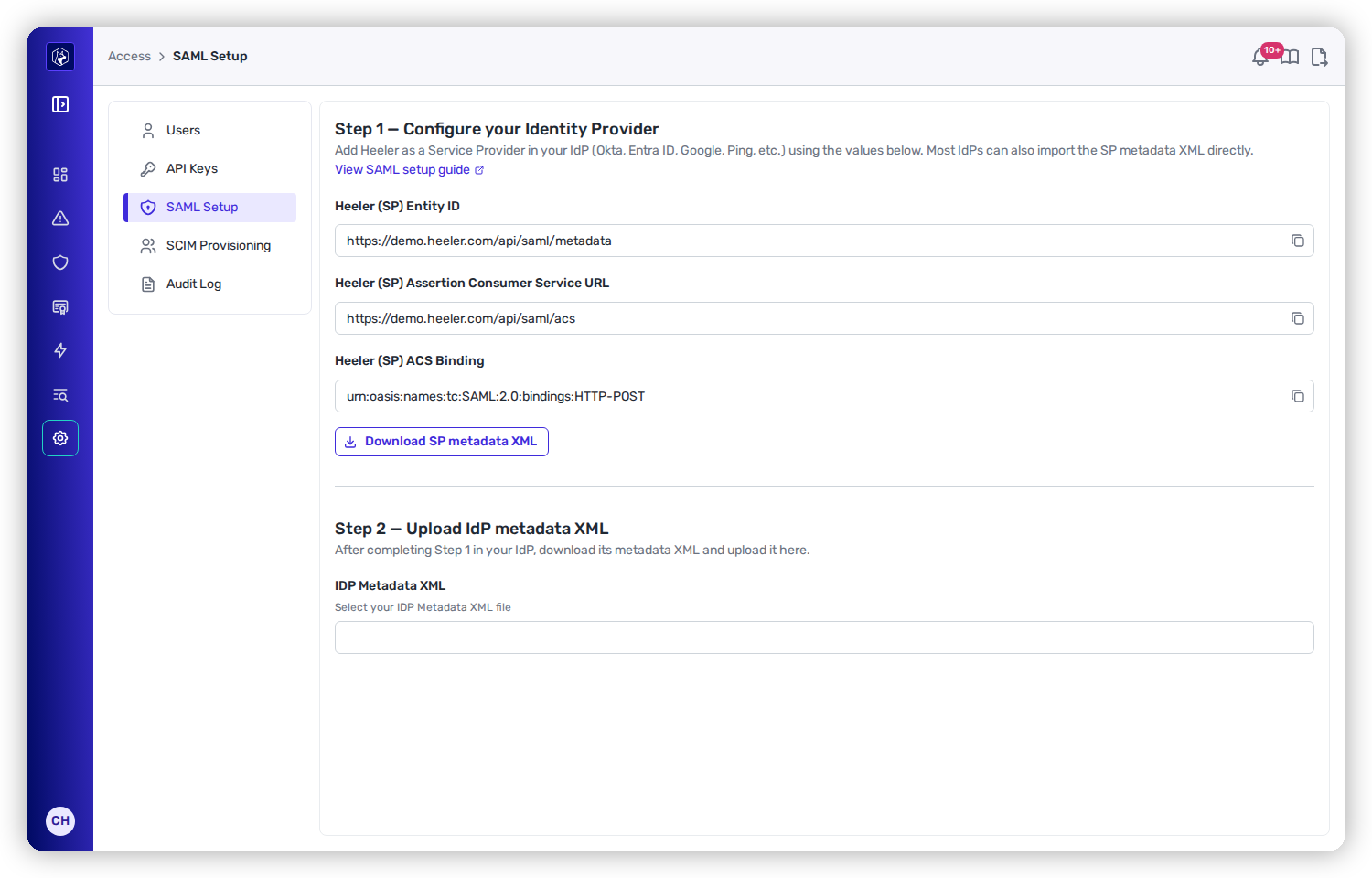Click the sign-out file icon
Image resolution: width=1372 pixels, height=878 pixels.
coord(1319,57)
